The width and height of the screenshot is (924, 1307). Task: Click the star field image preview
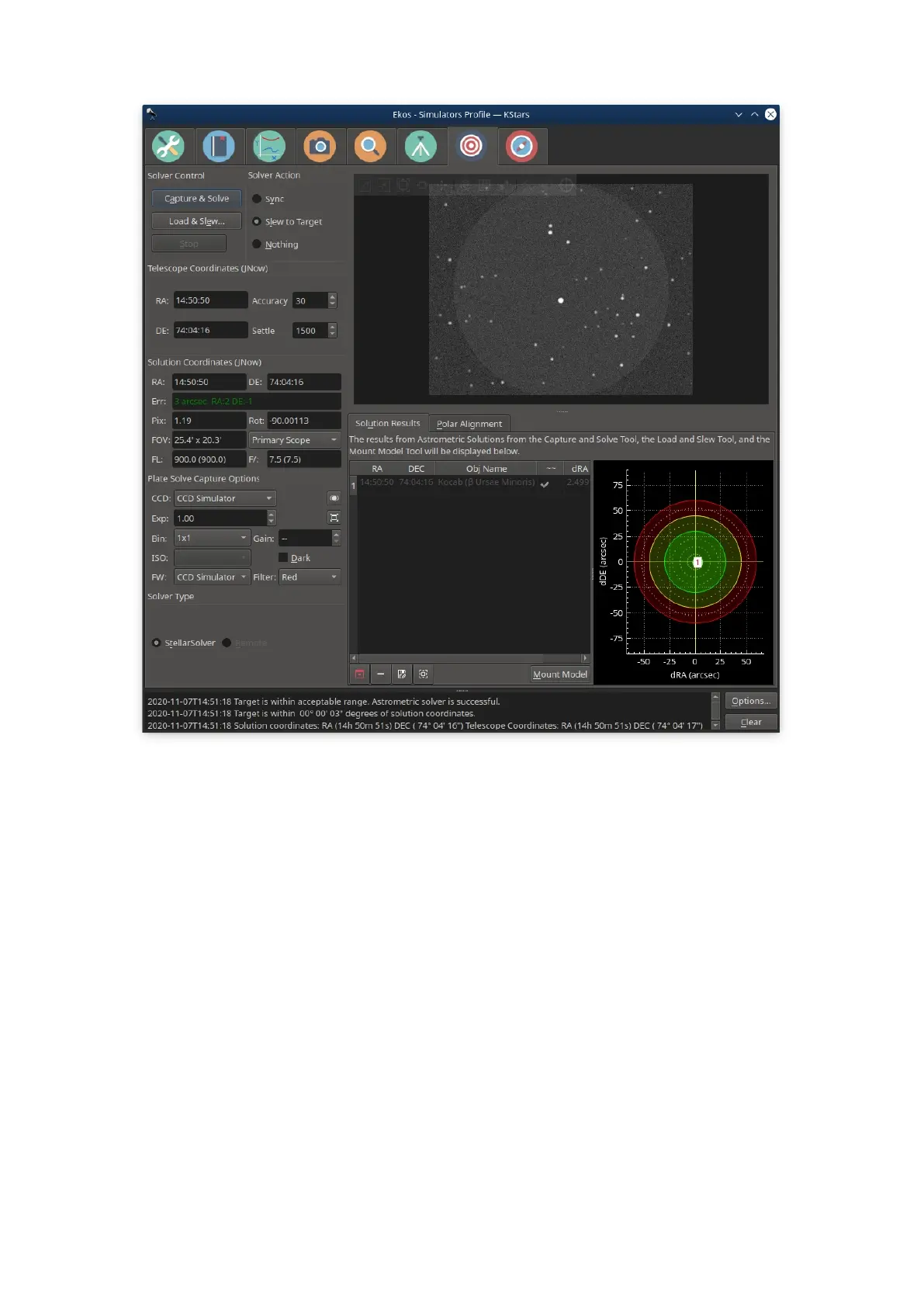point(560,289)
